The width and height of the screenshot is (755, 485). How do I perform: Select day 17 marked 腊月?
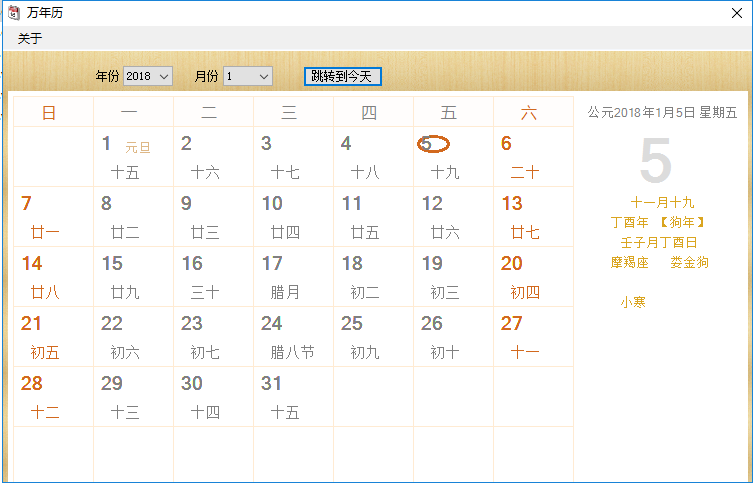coord(293,276)
